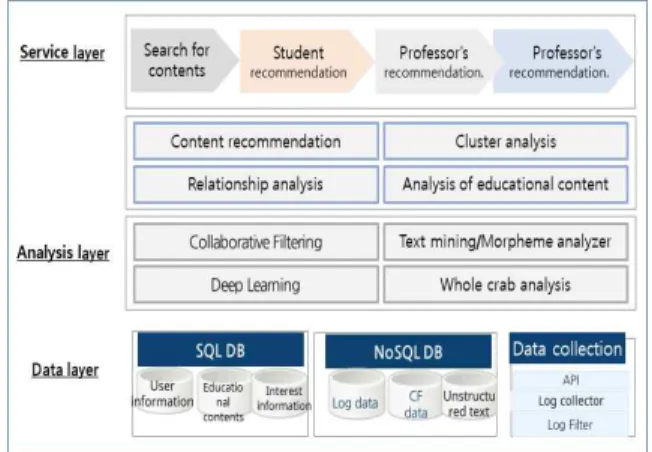Screen dimensions: 652x452
Task: Click the Relationship analysis box
Action: [256, 184]
